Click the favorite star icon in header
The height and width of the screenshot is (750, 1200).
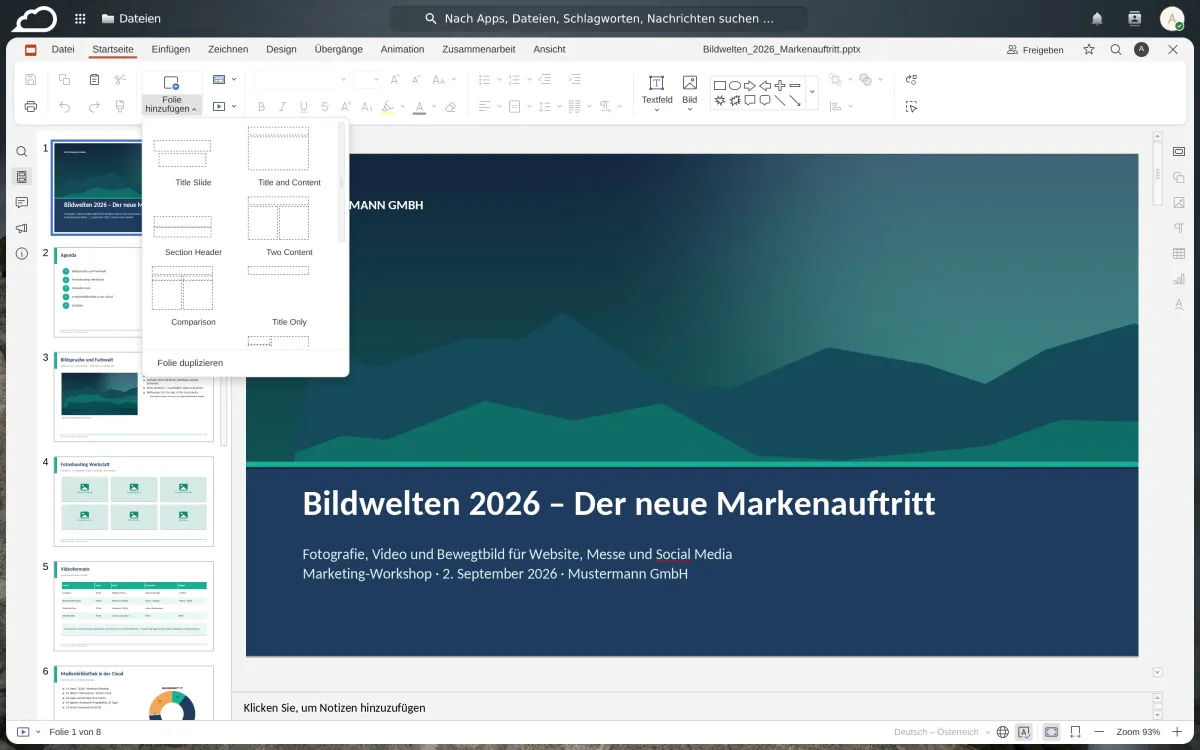[x=1089, y=49]
